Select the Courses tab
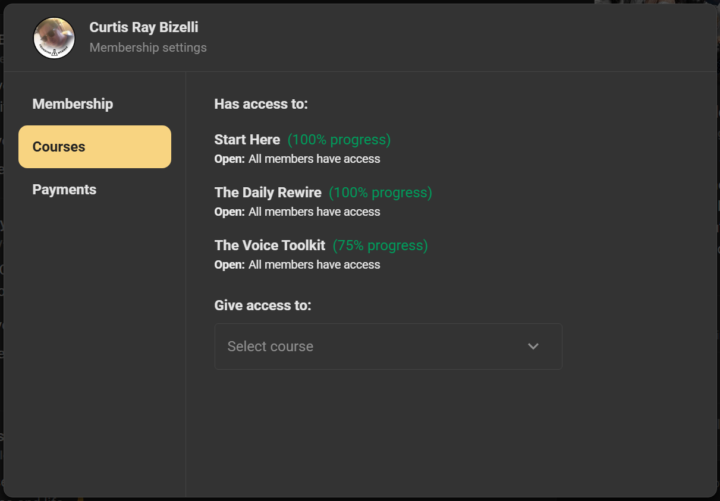This screenshot has width=720, height=501. pos(94,147)
